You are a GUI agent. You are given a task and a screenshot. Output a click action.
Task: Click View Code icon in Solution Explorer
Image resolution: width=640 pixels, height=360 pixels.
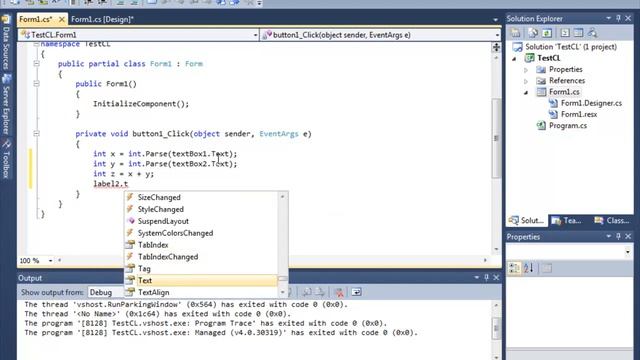coord(565,33)
